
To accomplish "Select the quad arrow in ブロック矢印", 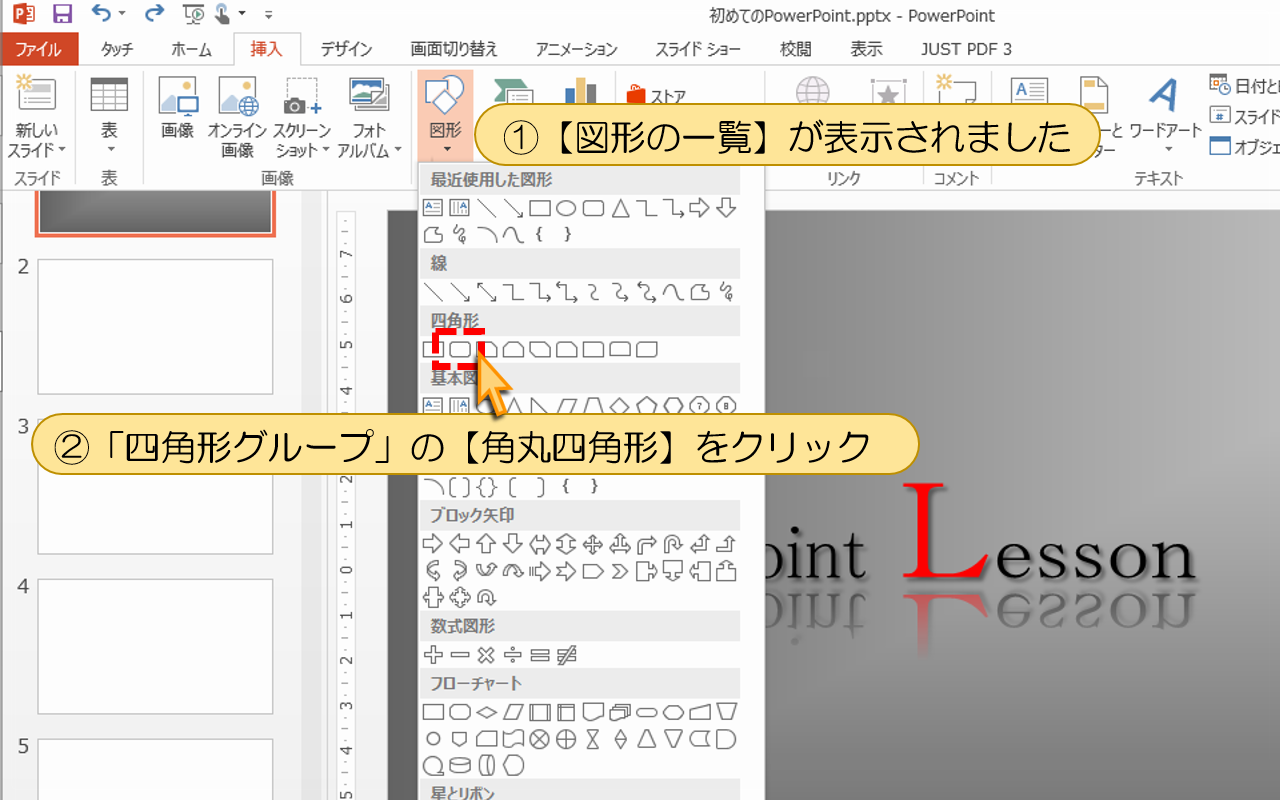I will (593, 544).
